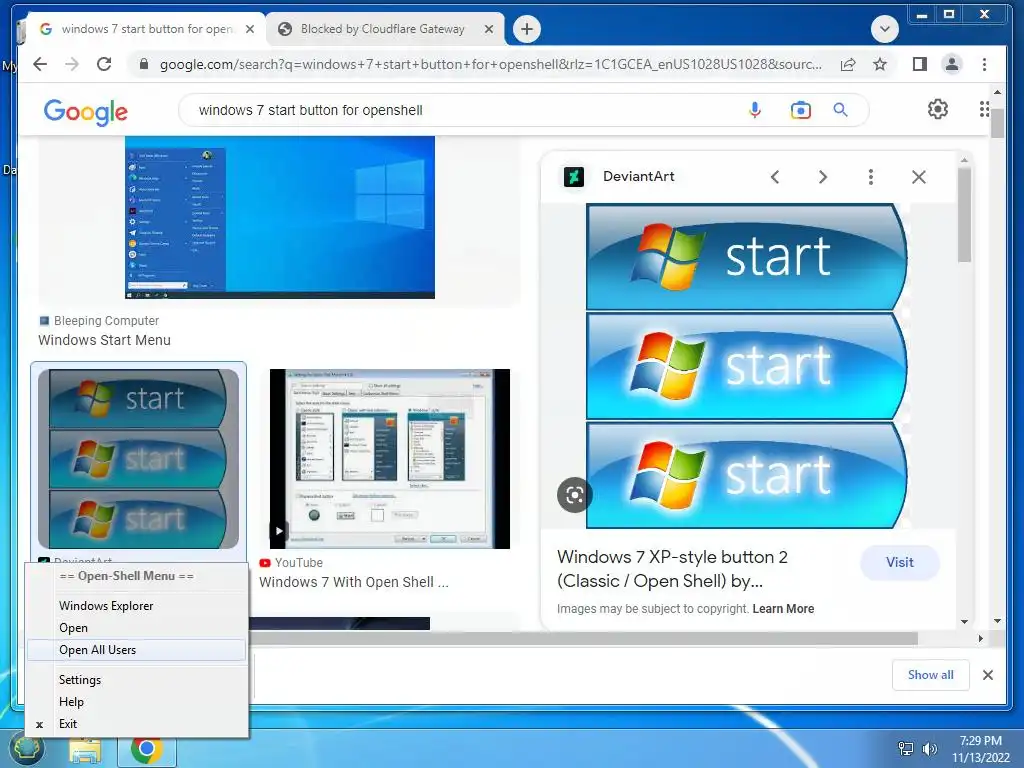1024x768 pixels.
Task: Open the Bleeping Computer Windows Start Menu thumbnail
Action: (x=280, y=217)
